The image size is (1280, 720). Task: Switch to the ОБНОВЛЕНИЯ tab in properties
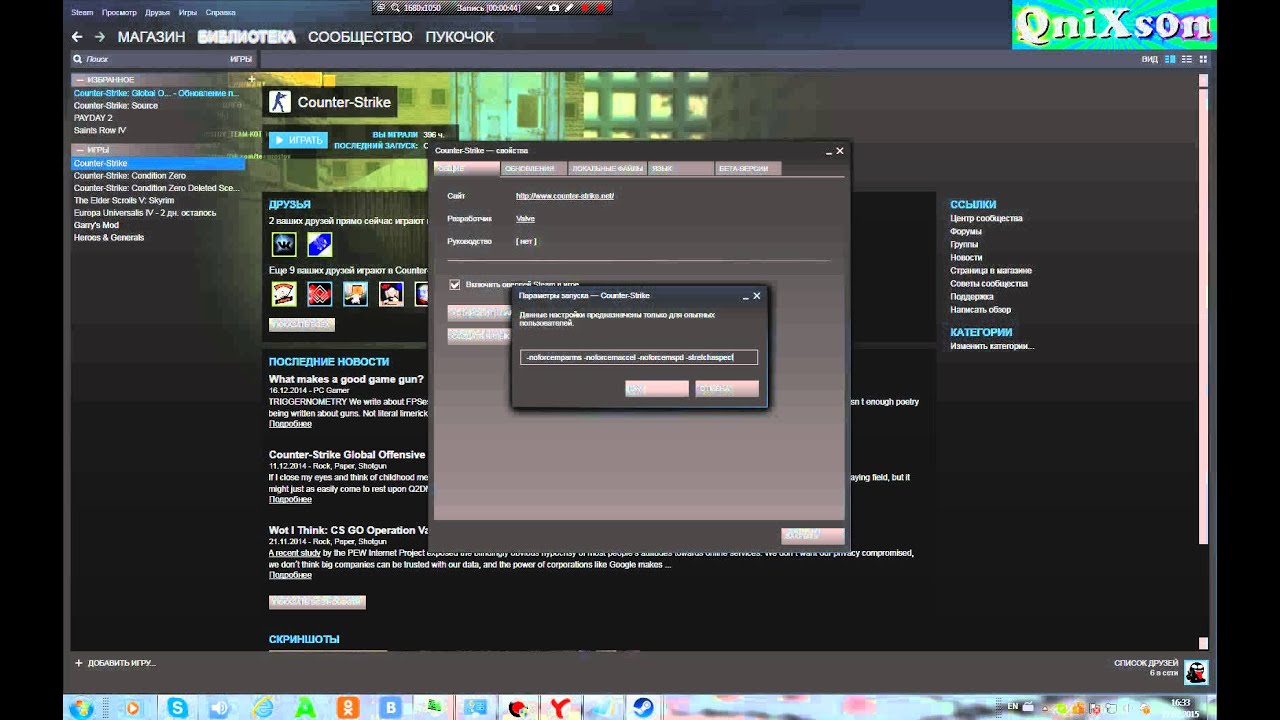(534, 169)
